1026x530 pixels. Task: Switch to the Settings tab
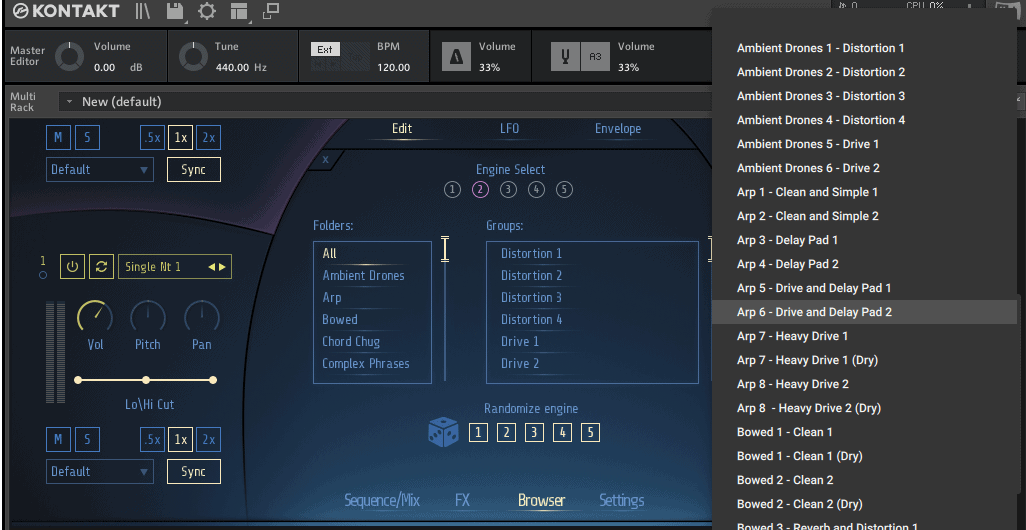(x=622, y=501)
